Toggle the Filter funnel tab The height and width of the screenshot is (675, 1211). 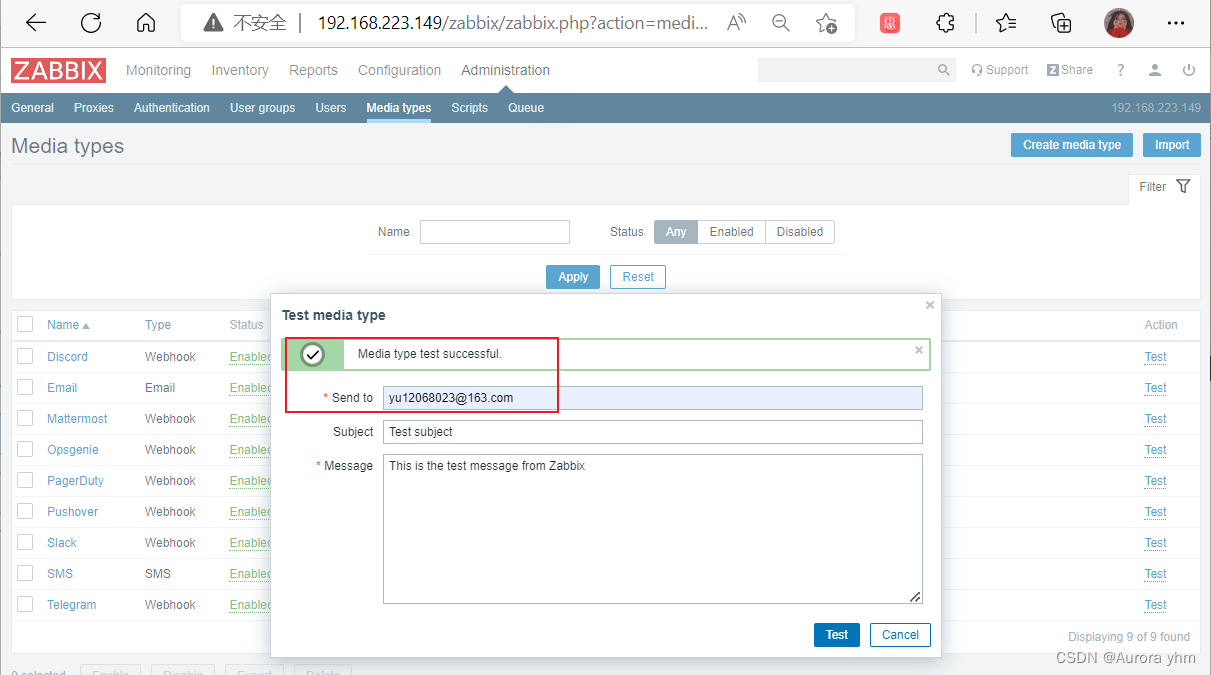point(1165,187)
